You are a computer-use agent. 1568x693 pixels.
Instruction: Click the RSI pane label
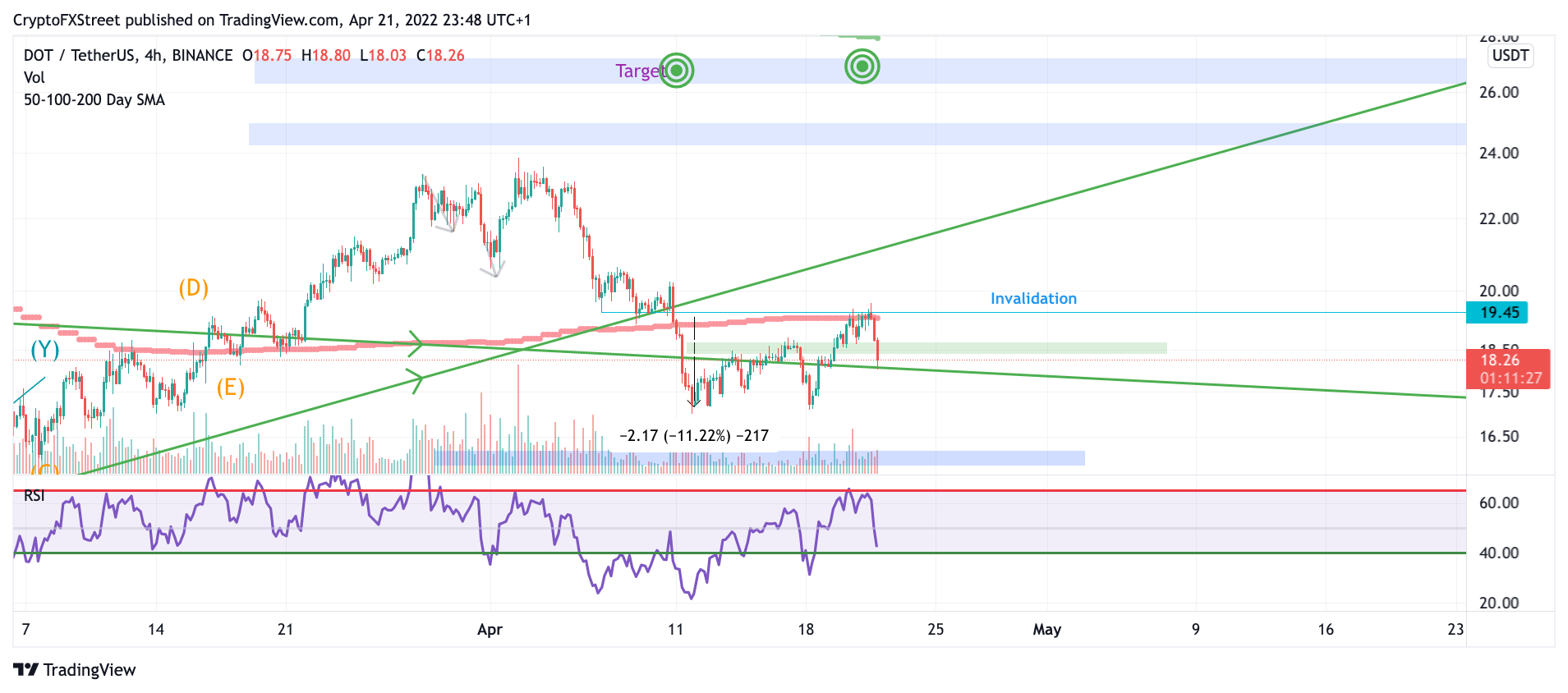pos(34,496)
